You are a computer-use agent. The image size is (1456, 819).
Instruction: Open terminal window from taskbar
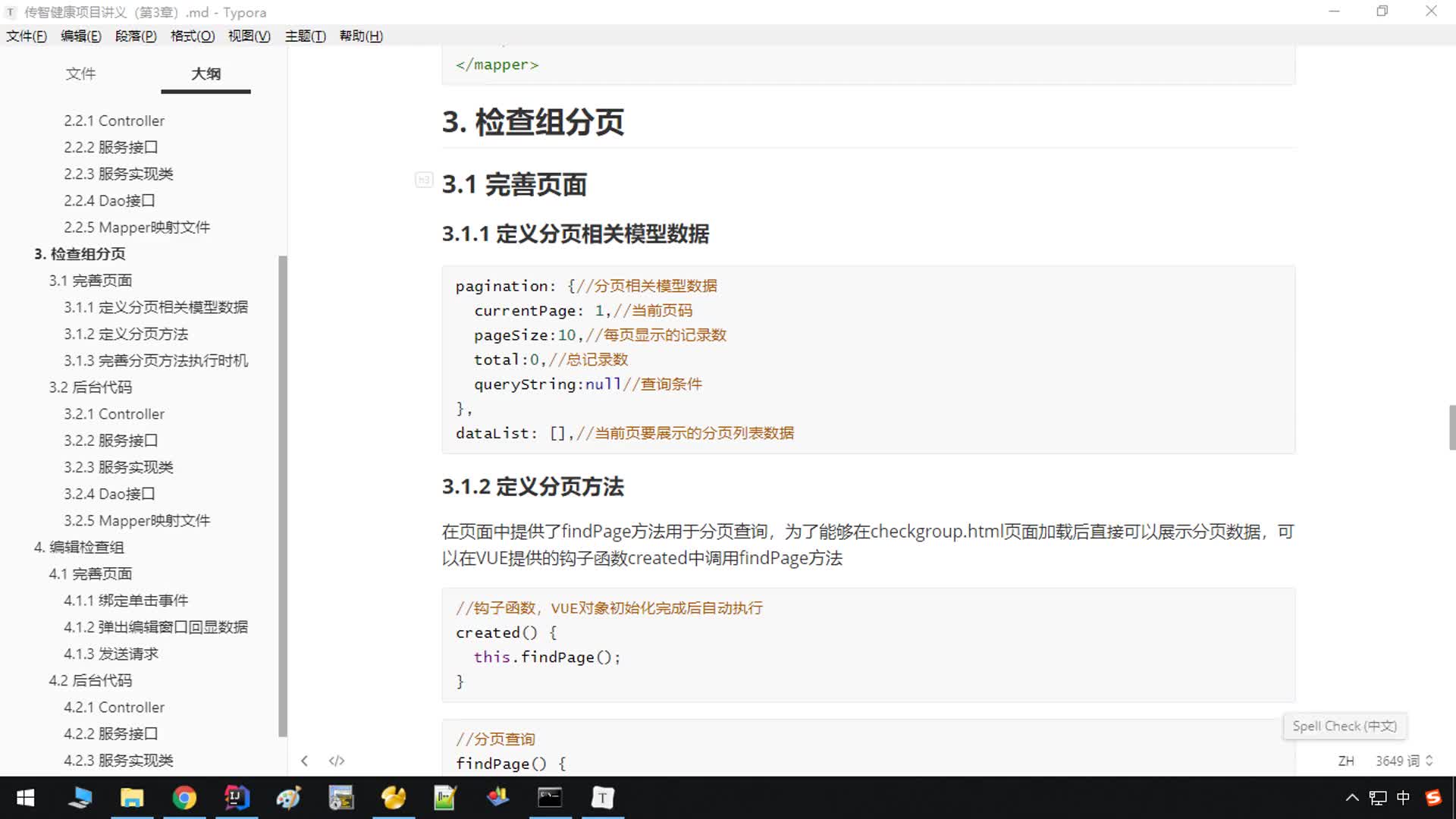(550, 798)
